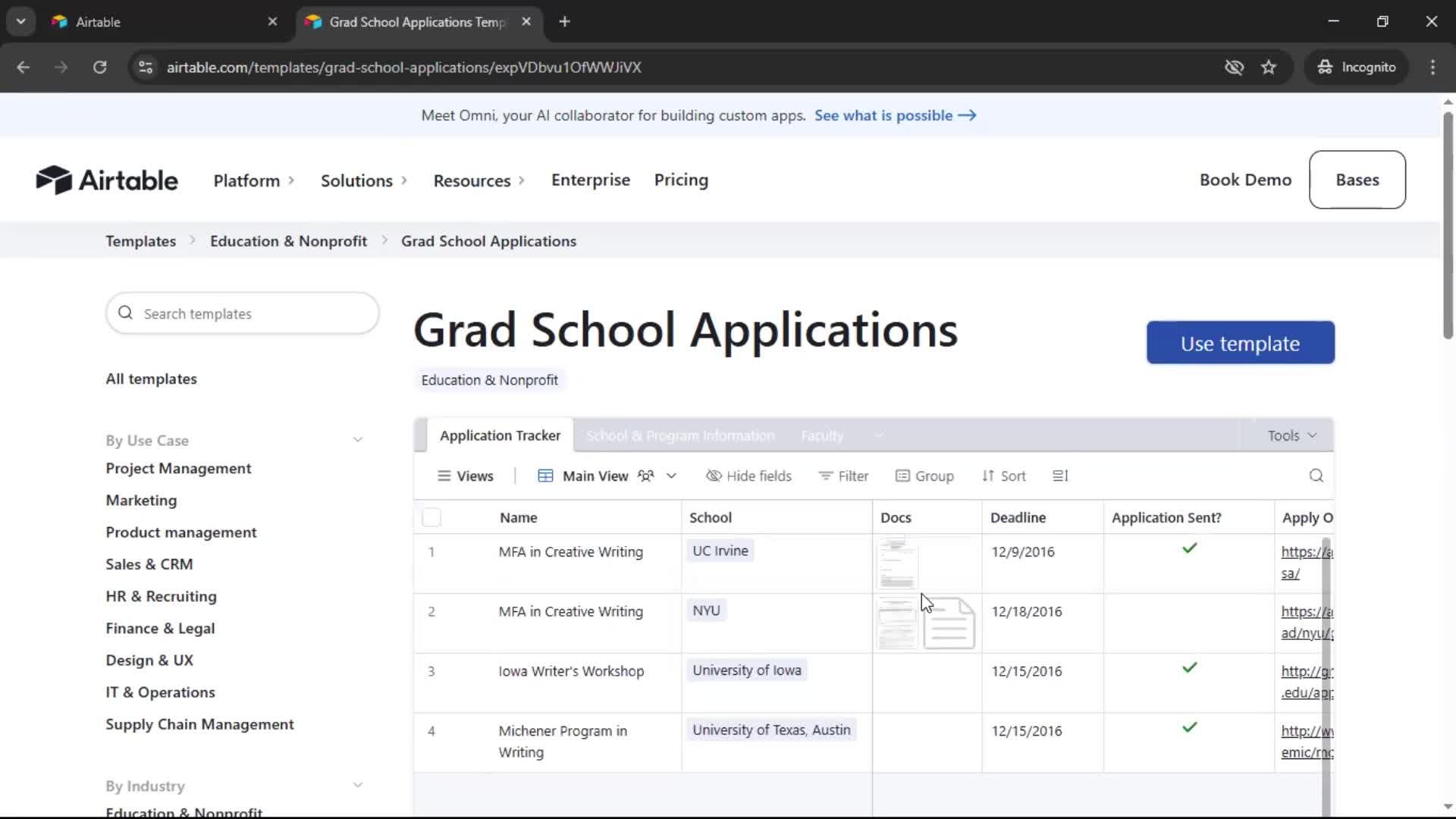1456x819 pixels.
Task: Click the collaborators icon beside Main View
Action: [645, 475]
